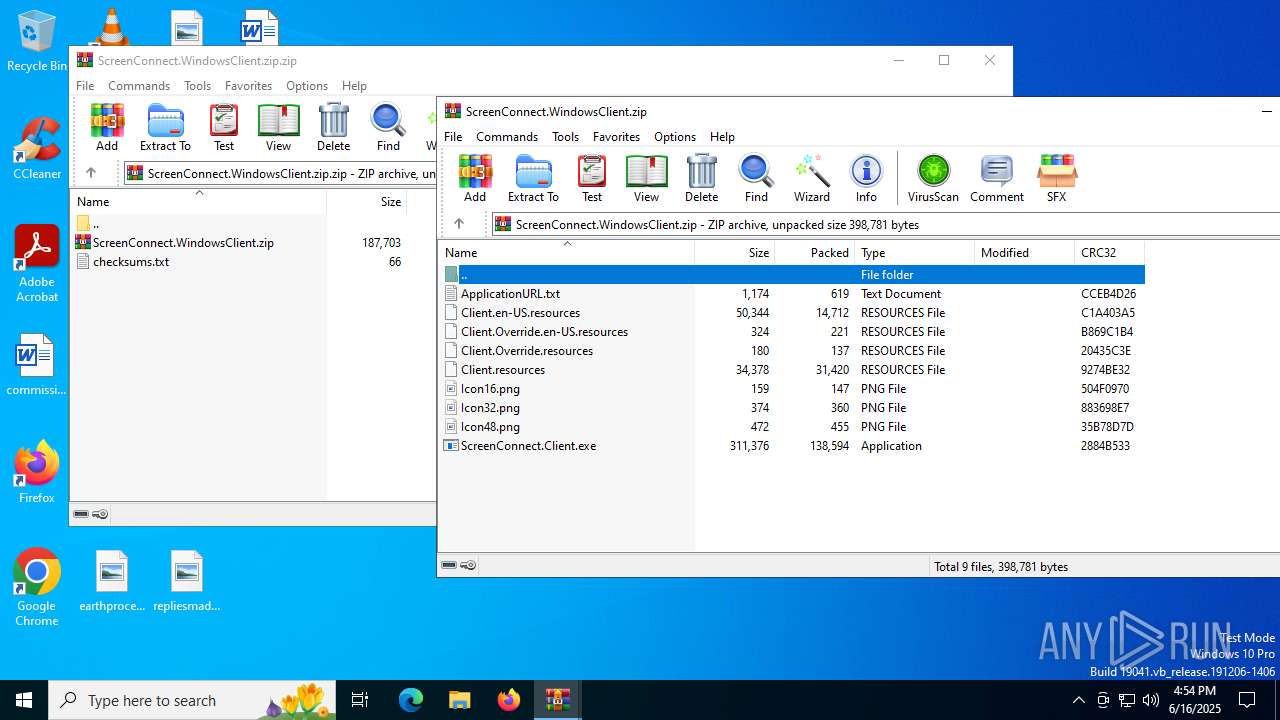
Task: Select the Firefox desktop shortcut
Action: point(37,472)
